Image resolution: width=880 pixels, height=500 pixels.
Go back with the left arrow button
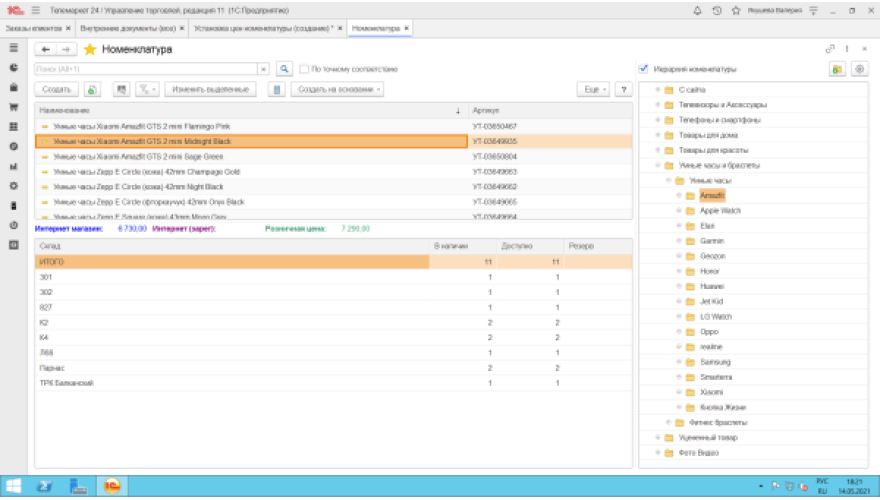pos(45,49)
